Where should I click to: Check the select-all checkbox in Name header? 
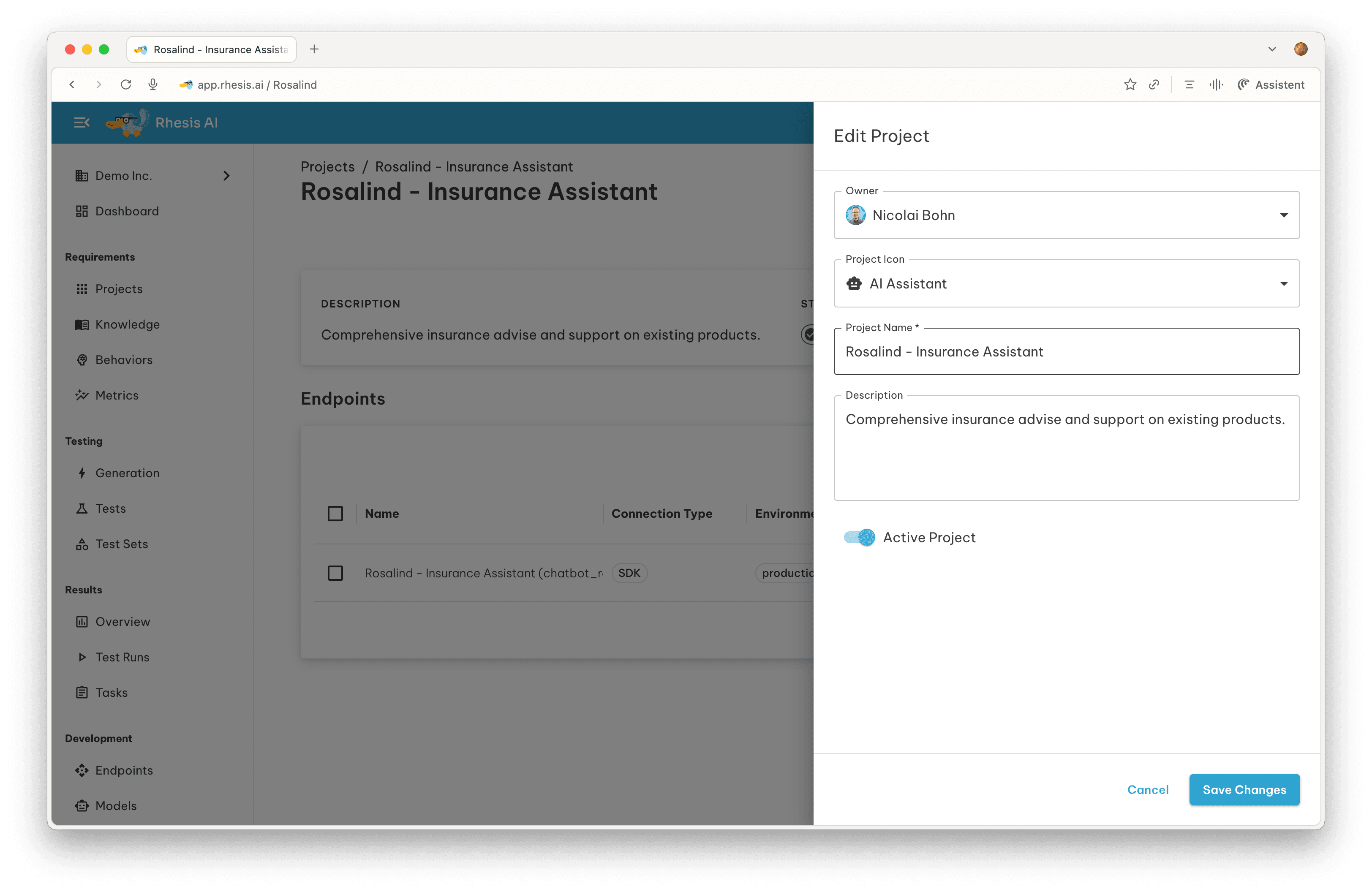click(335, 514)
